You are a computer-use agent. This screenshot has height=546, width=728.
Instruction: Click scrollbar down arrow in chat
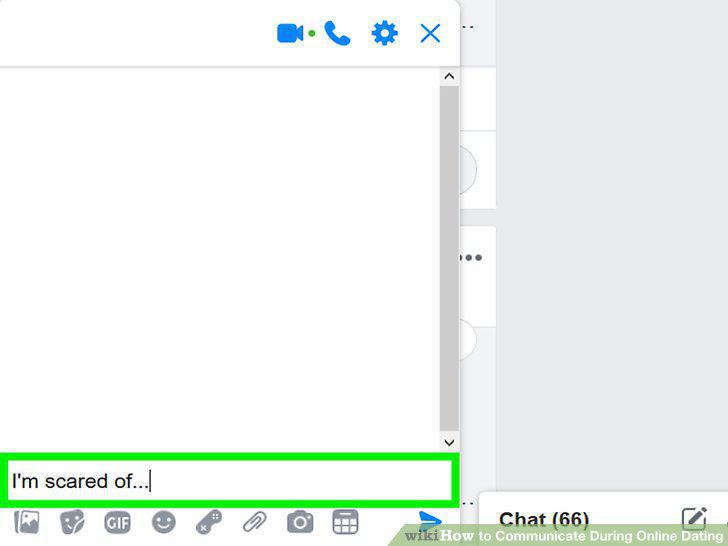449,442
